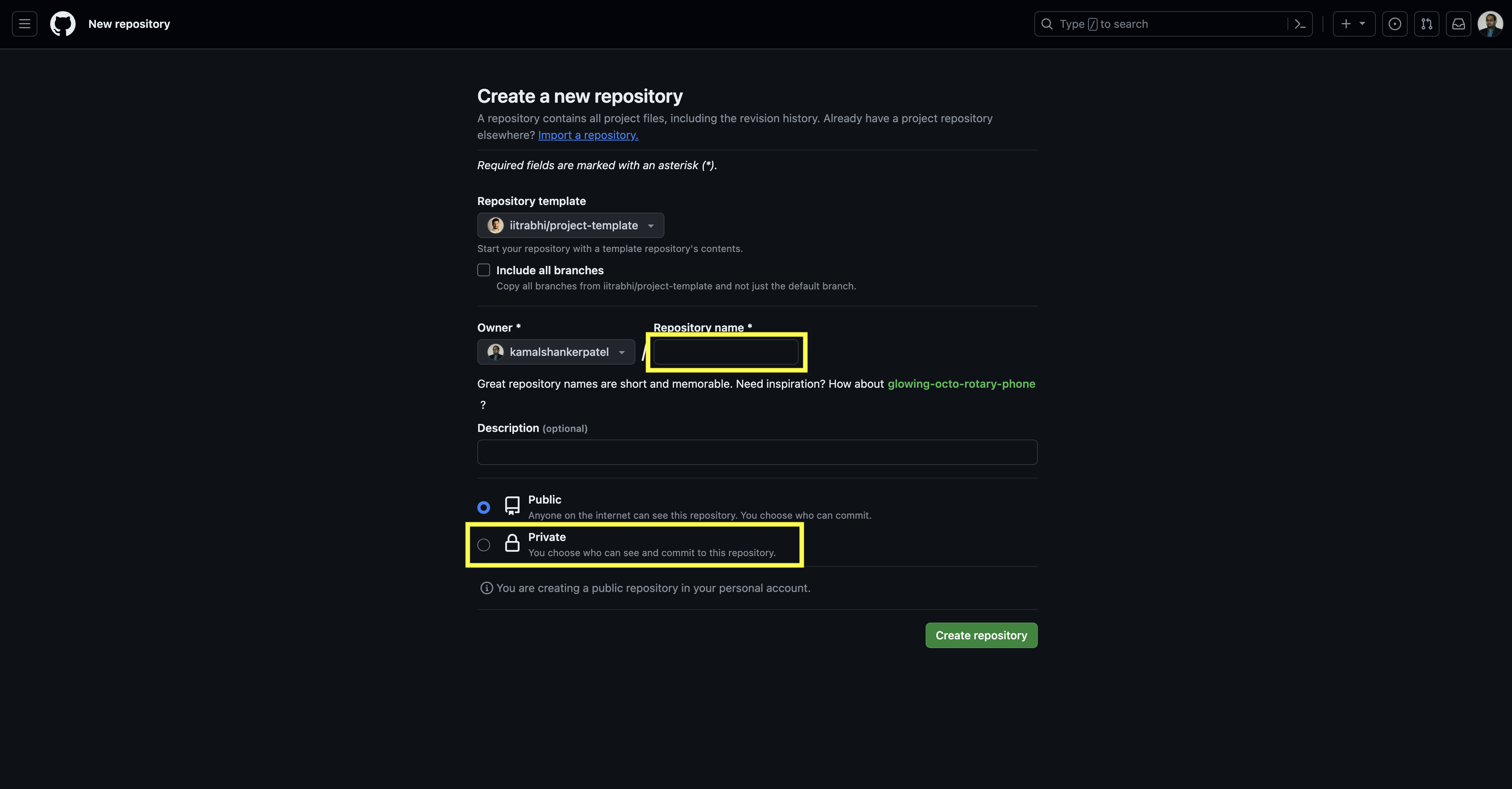Open the Issues icon in header
This screenshot has height=789, width=1512.
pyautogui.click(x=1395, y=24)
